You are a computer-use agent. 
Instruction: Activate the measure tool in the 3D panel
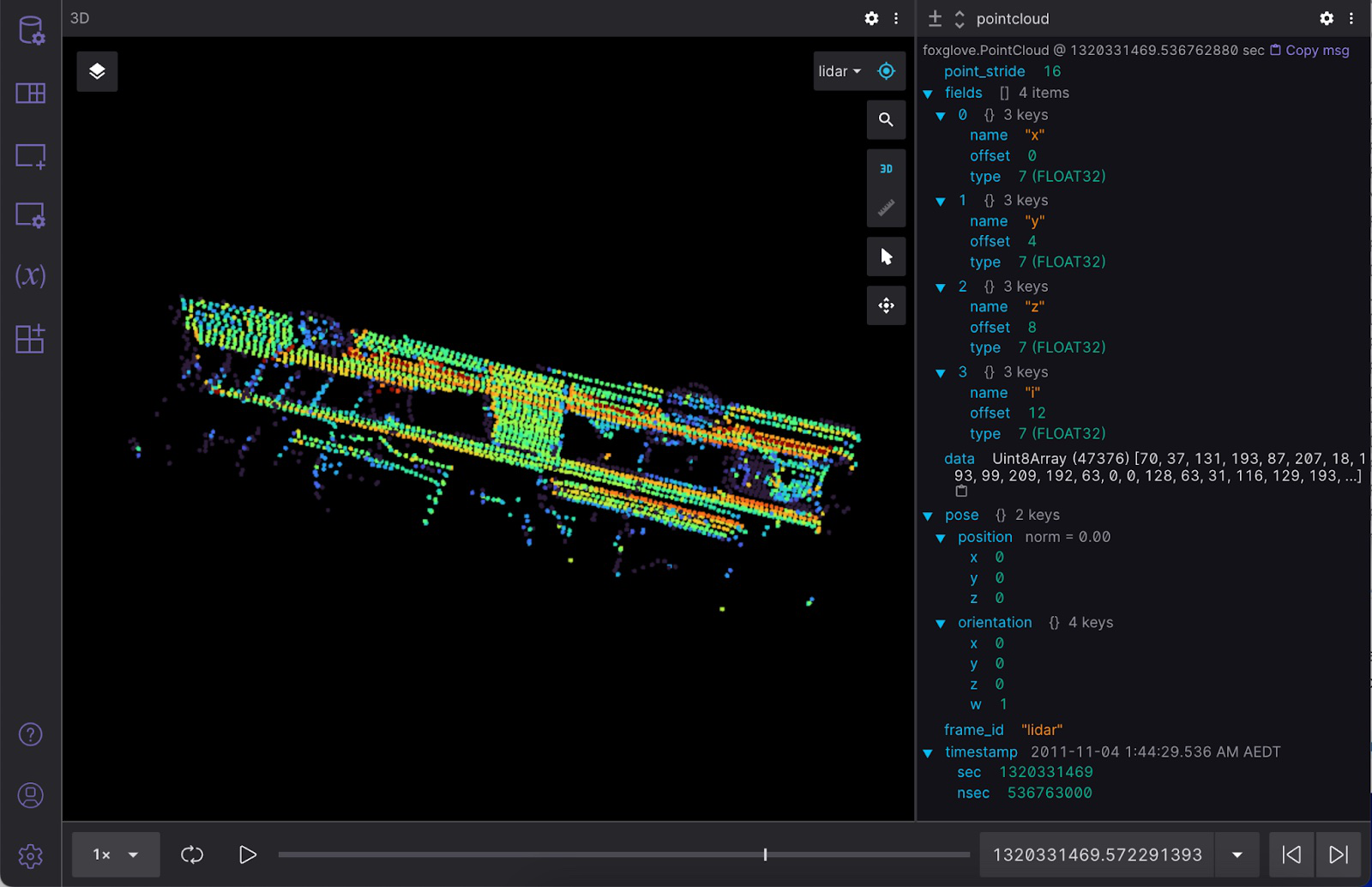[x=886, y=206]
